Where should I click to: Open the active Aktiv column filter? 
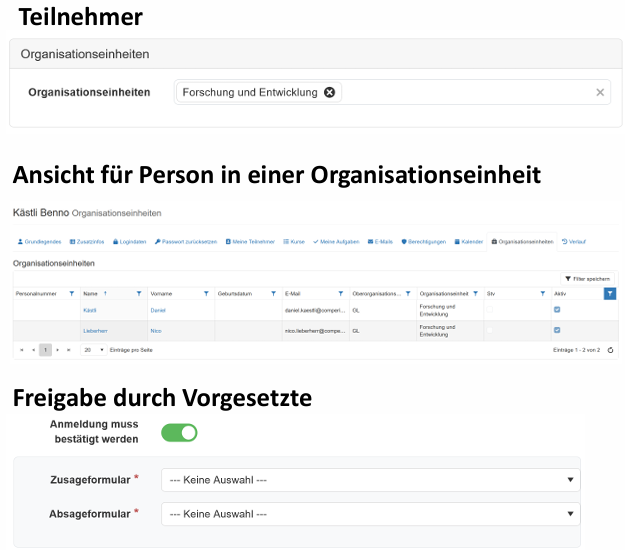[610, 294]
